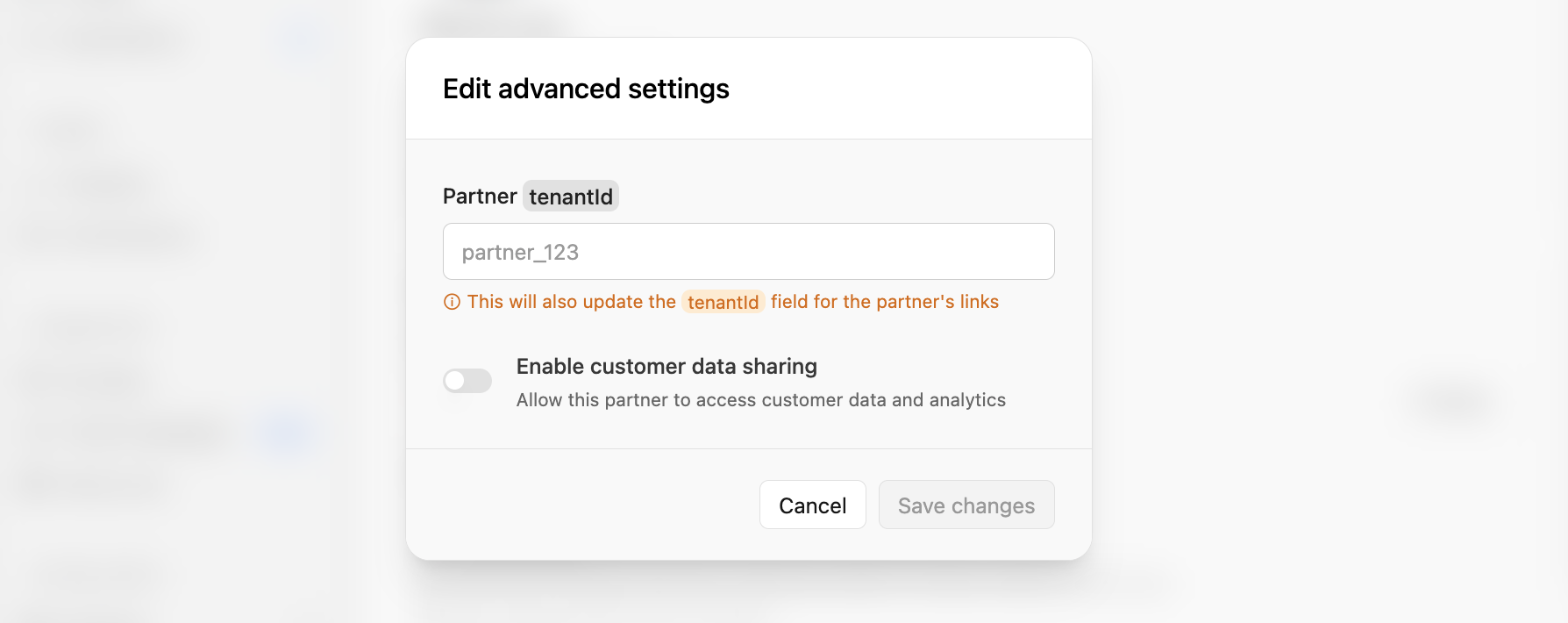
Task: Click the Allow this partner description text
Action: 760,399
